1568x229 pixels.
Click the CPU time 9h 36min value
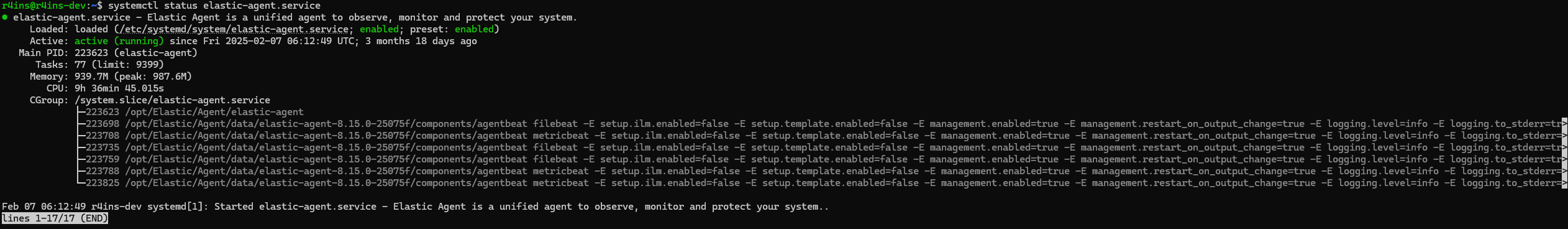(119, 88)
